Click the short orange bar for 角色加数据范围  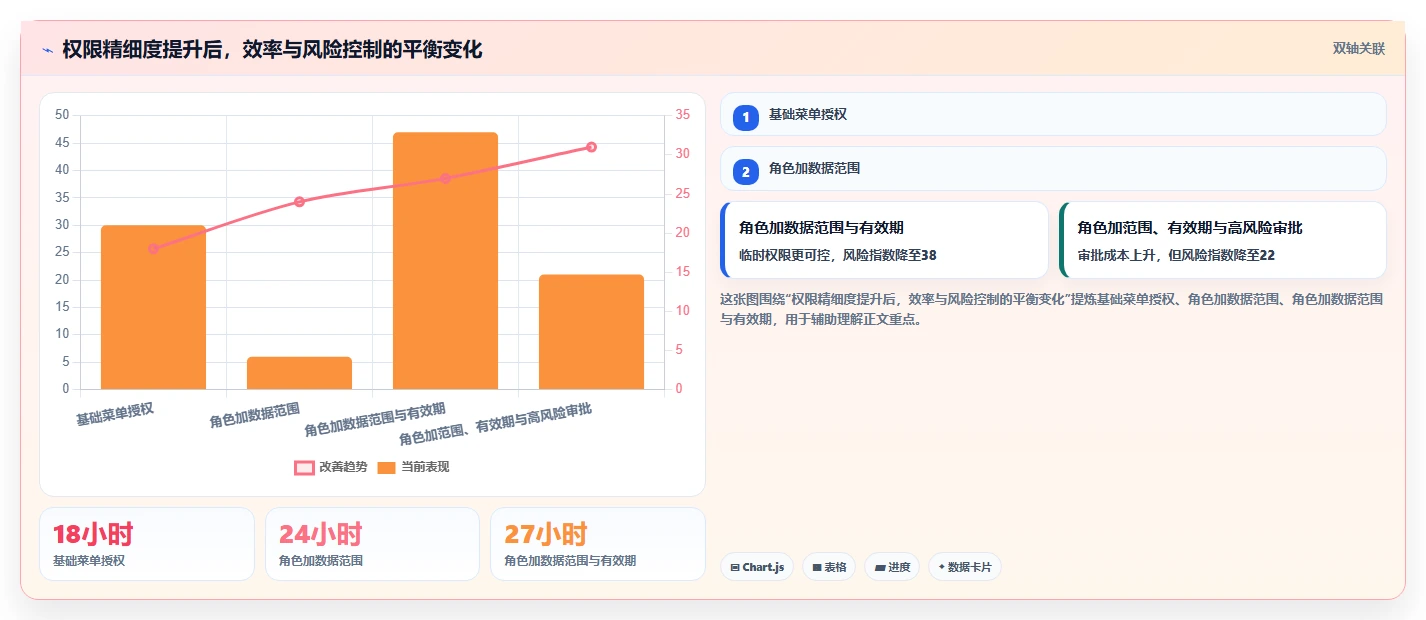tap(299, 373)
